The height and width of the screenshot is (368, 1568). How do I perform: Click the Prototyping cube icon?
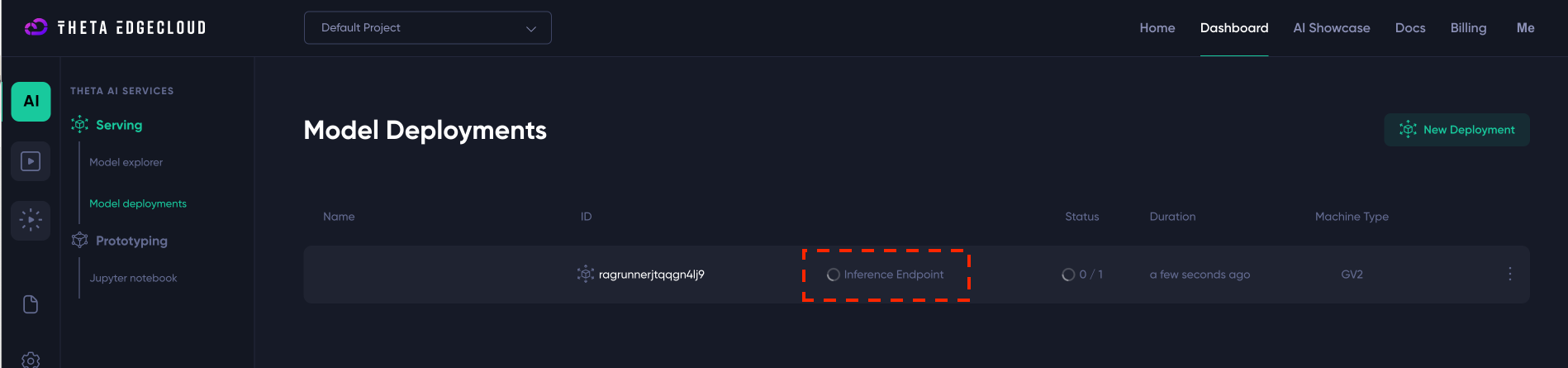[80, 241]
